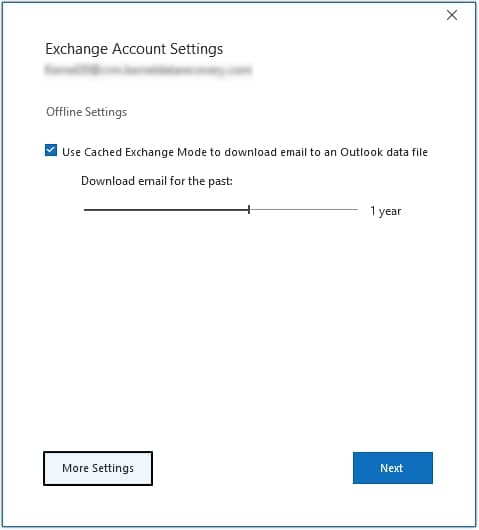This screenshot has height=530, width=479.
Task: Click the 'Exchange Account Settings' heading
Action: 134,49
